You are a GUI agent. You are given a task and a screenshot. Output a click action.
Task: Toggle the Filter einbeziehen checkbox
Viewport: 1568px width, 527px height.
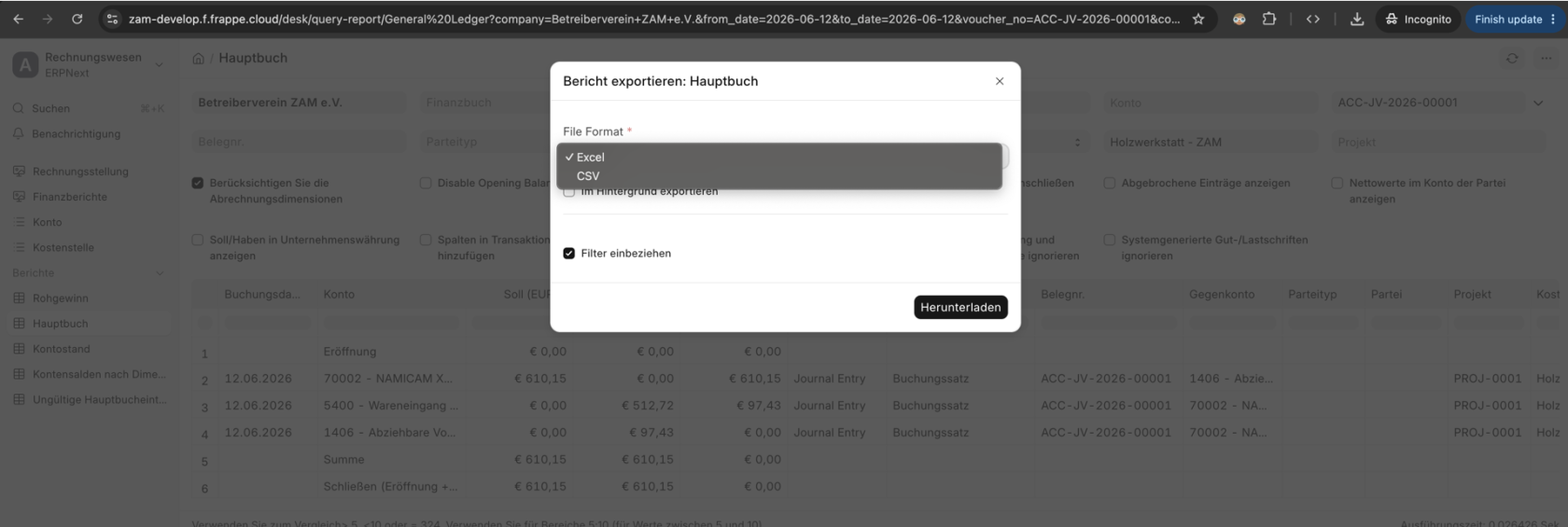click(569, 253)
